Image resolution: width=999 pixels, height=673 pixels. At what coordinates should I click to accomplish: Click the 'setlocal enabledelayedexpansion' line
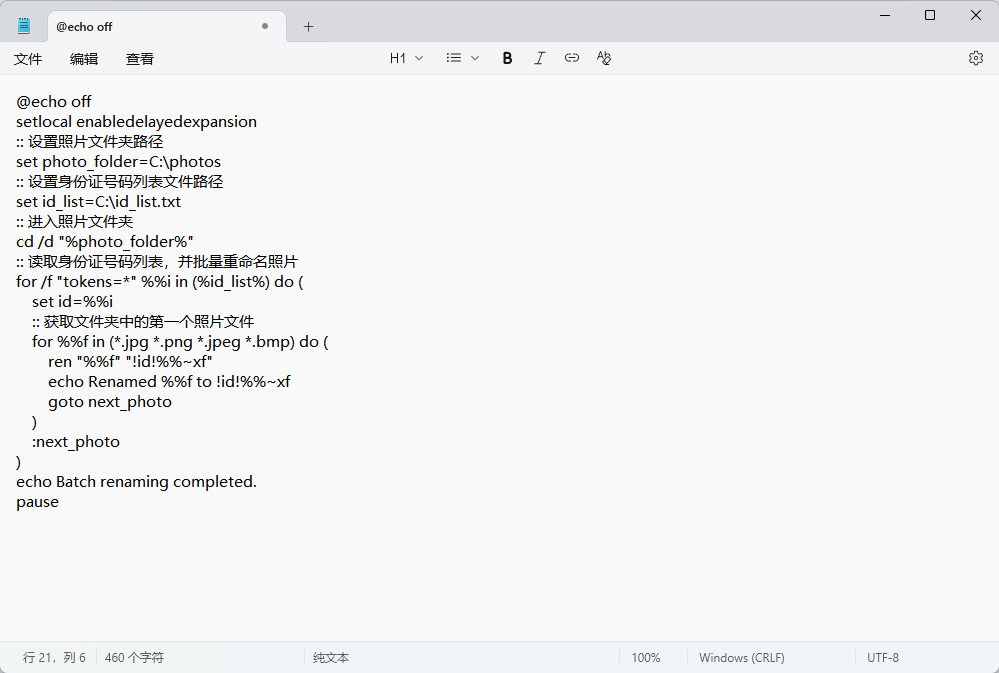click(x=136, y=121)
